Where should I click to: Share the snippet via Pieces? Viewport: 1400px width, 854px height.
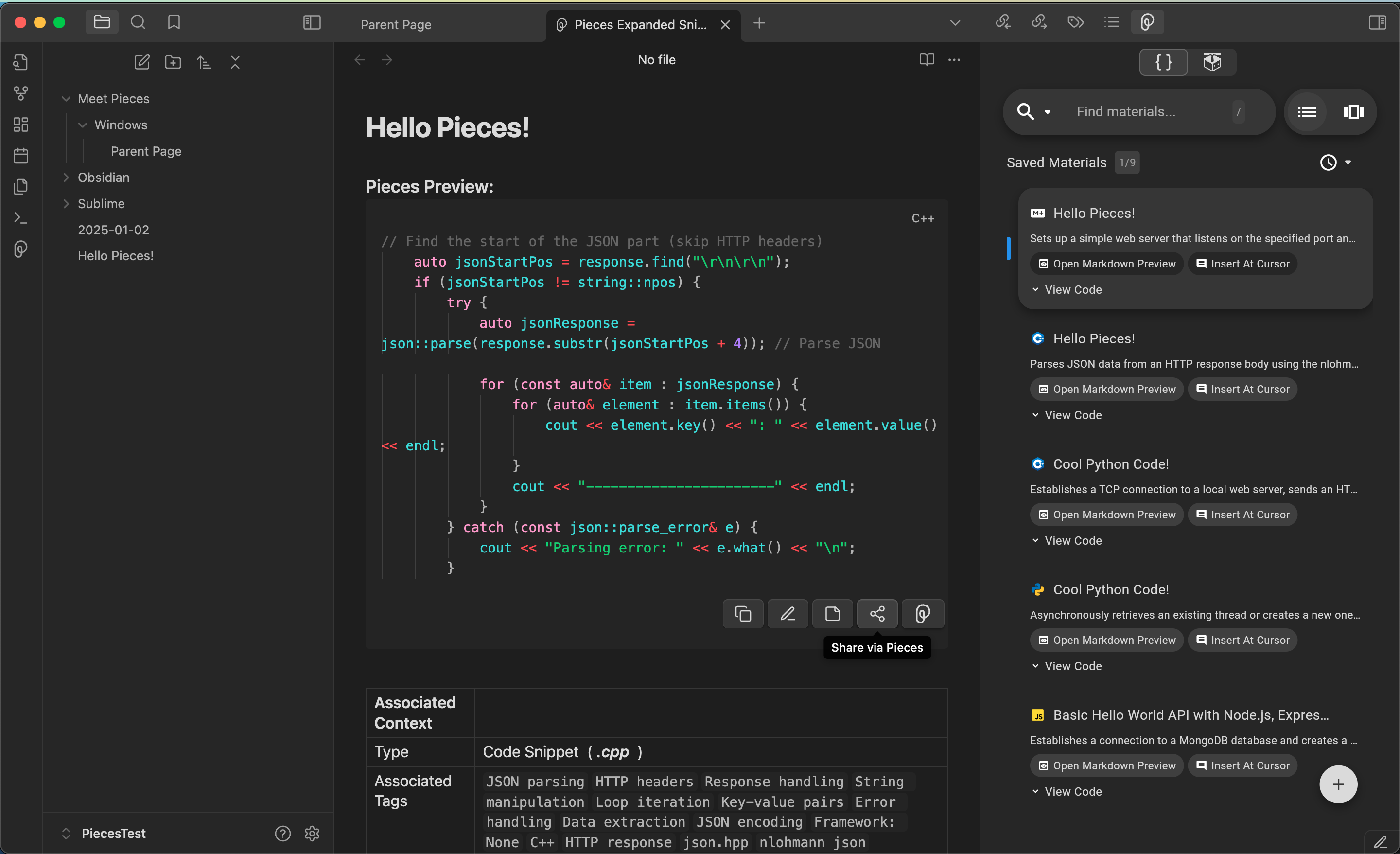click(877, 614)
